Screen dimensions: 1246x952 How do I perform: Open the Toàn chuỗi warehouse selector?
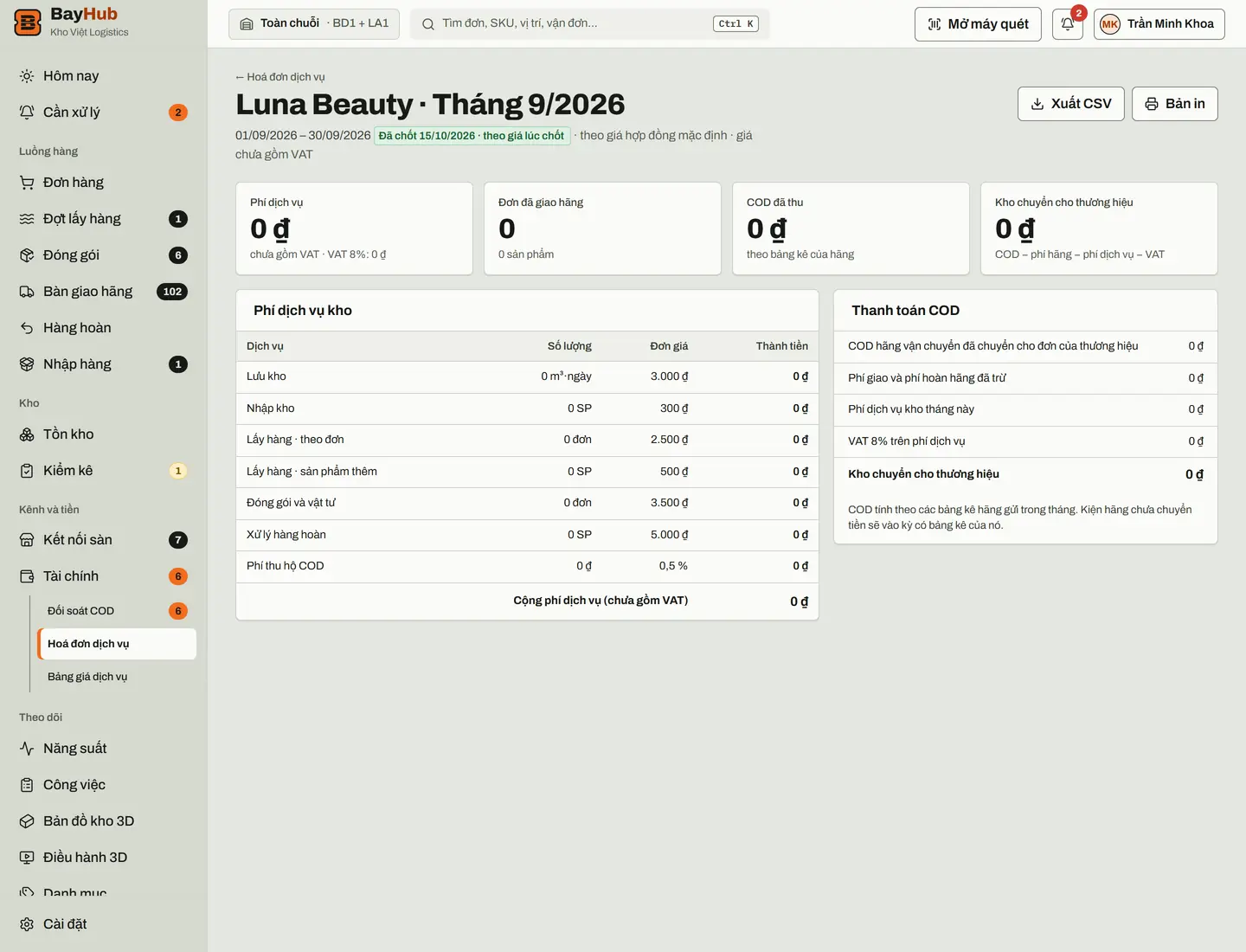pos(314,23)
